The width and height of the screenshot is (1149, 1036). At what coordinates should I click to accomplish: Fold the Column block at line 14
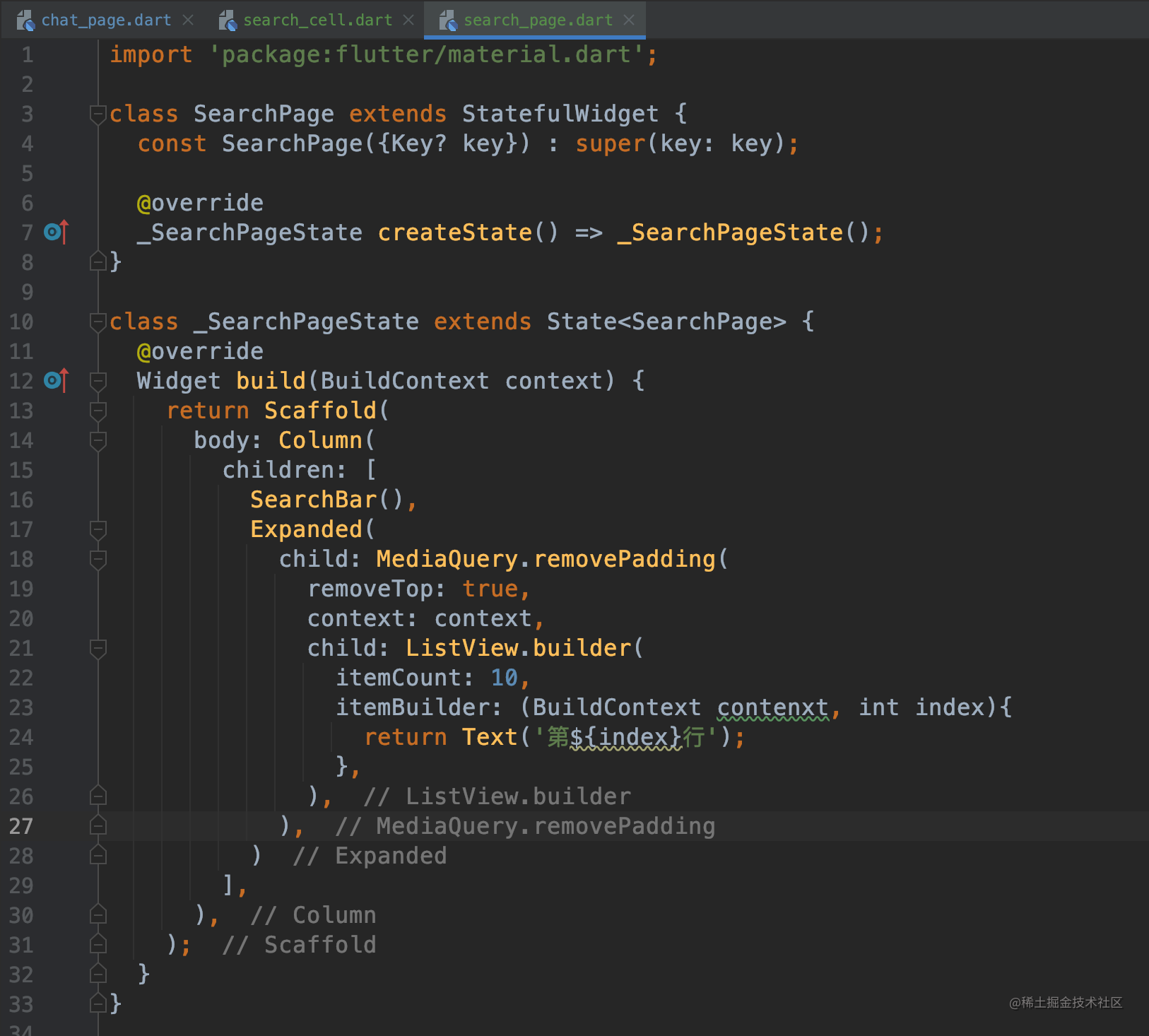[98, 440]
